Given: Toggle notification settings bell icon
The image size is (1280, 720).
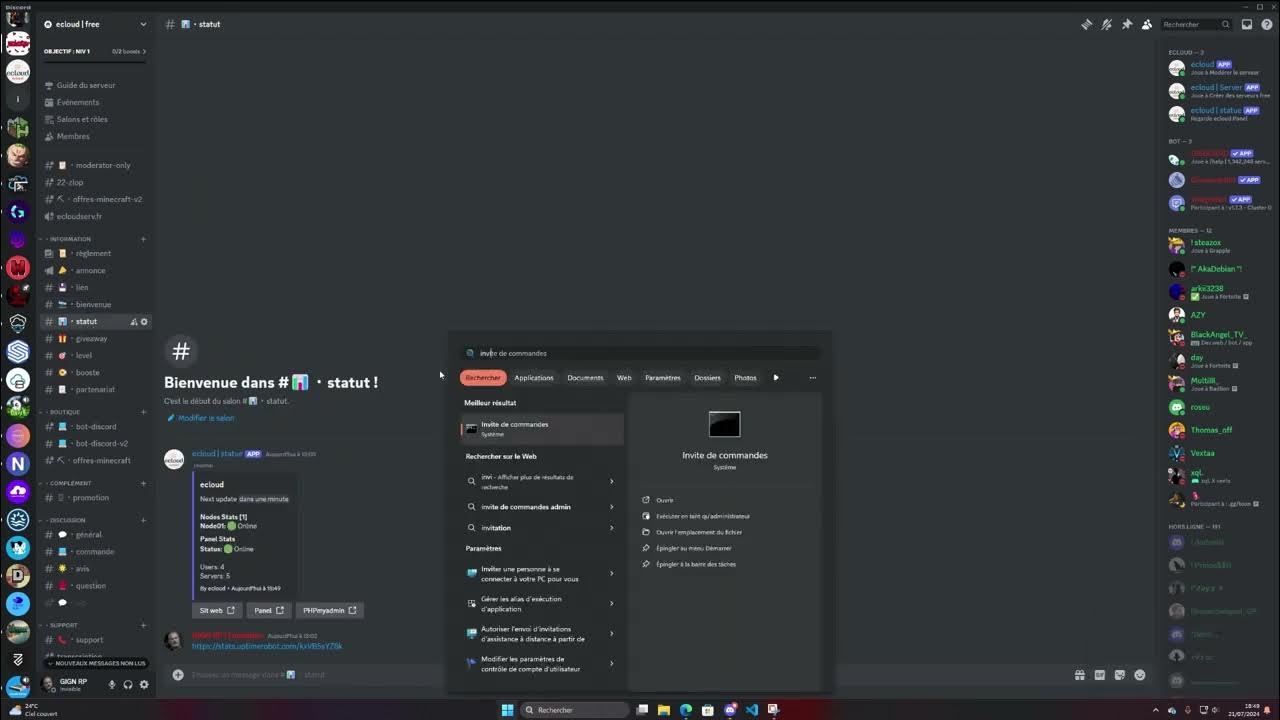Looking at the screenshot, I should (x=1107, y=24).
